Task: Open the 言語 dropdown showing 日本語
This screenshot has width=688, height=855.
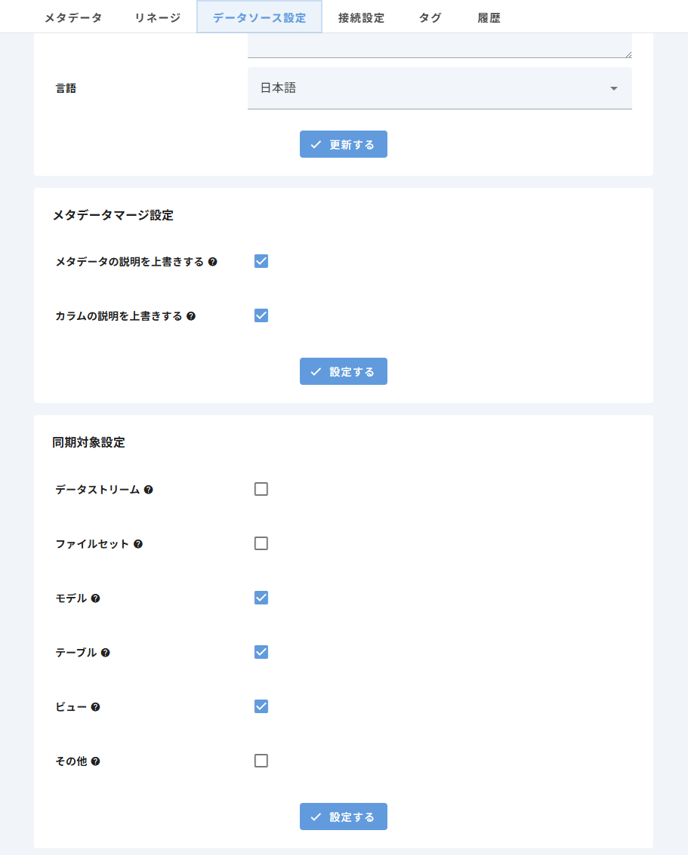Action: [439, 88]
